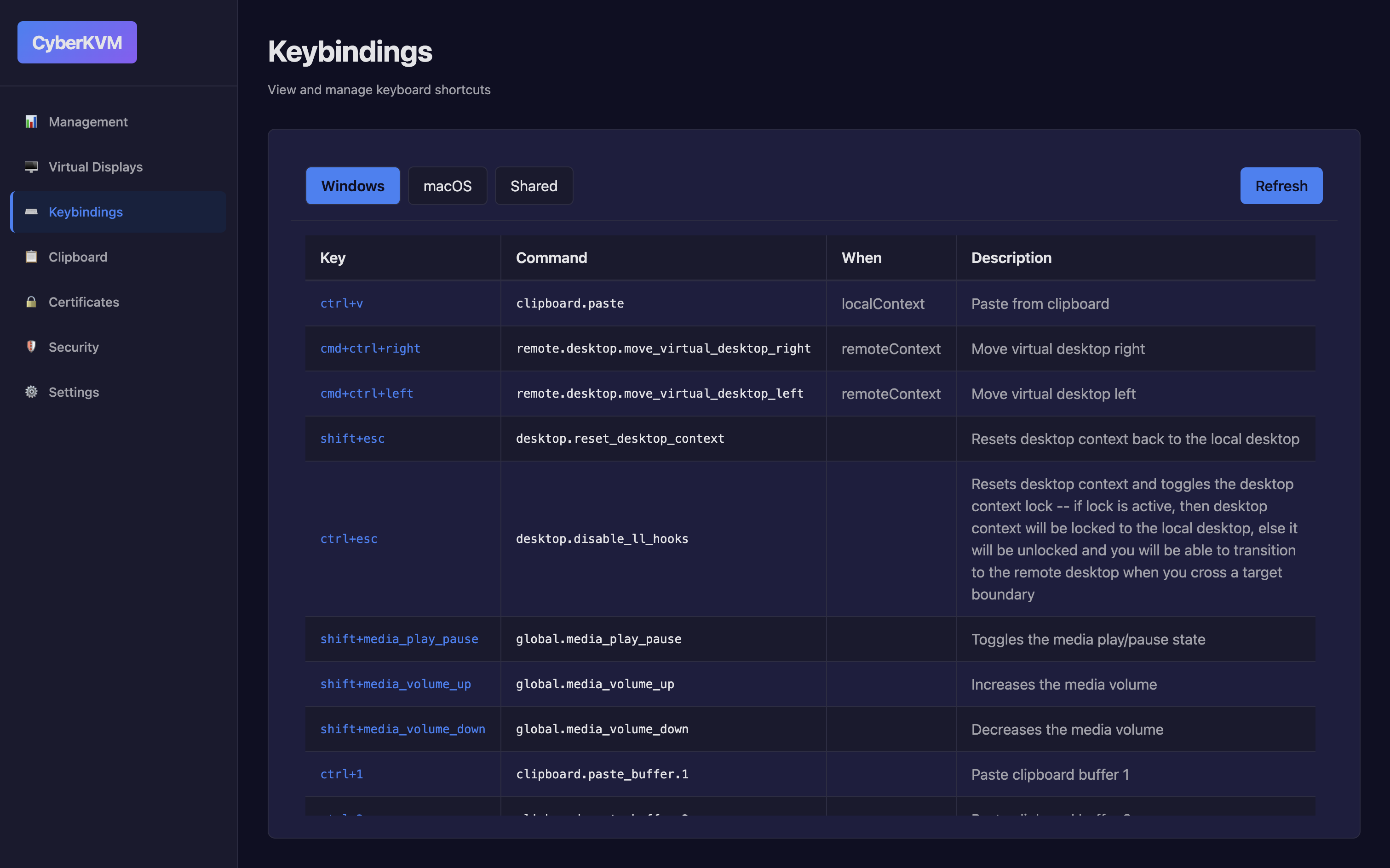Click the ctrl+1 paste buffer keybinding
Image resolution: width=1390 pixels, height=868 pixels.
pyautogui.click(x=342, y=774)
